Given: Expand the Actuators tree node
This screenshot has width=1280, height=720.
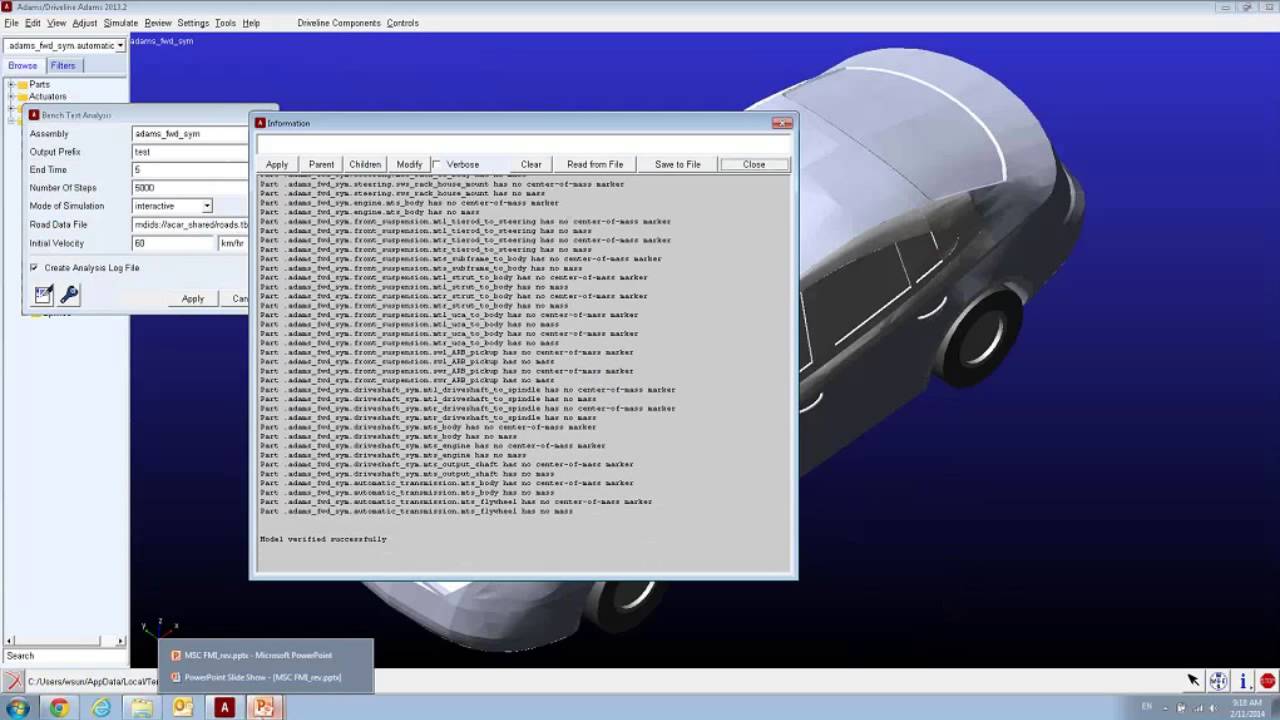Looking at the screenshot, I should pyautogui.click(x=11, y=97).
